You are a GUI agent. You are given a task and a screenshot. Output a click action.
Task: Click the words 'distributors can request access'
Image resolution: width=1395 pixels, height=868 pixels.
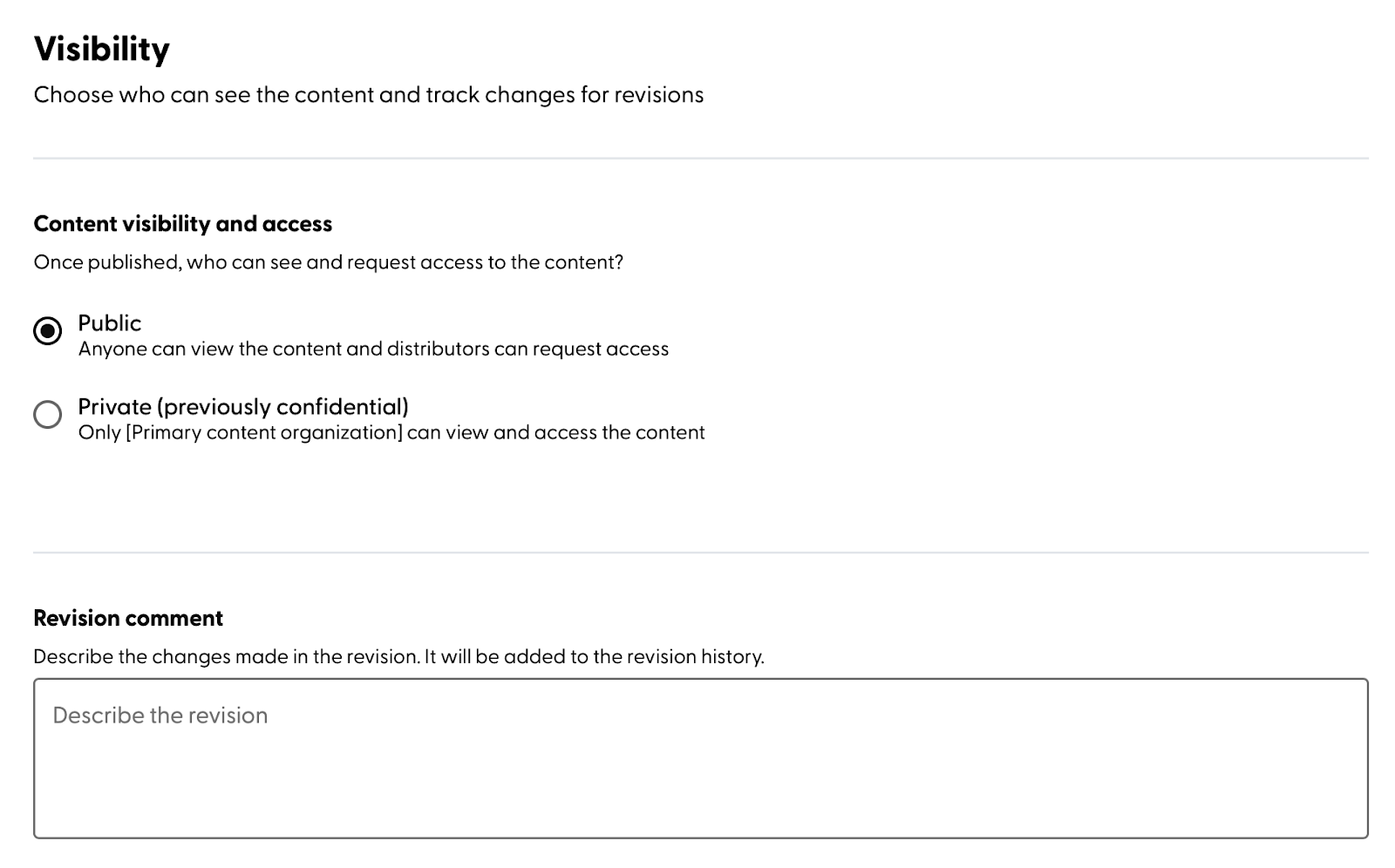pyautogui.click(x=527, y=349)
